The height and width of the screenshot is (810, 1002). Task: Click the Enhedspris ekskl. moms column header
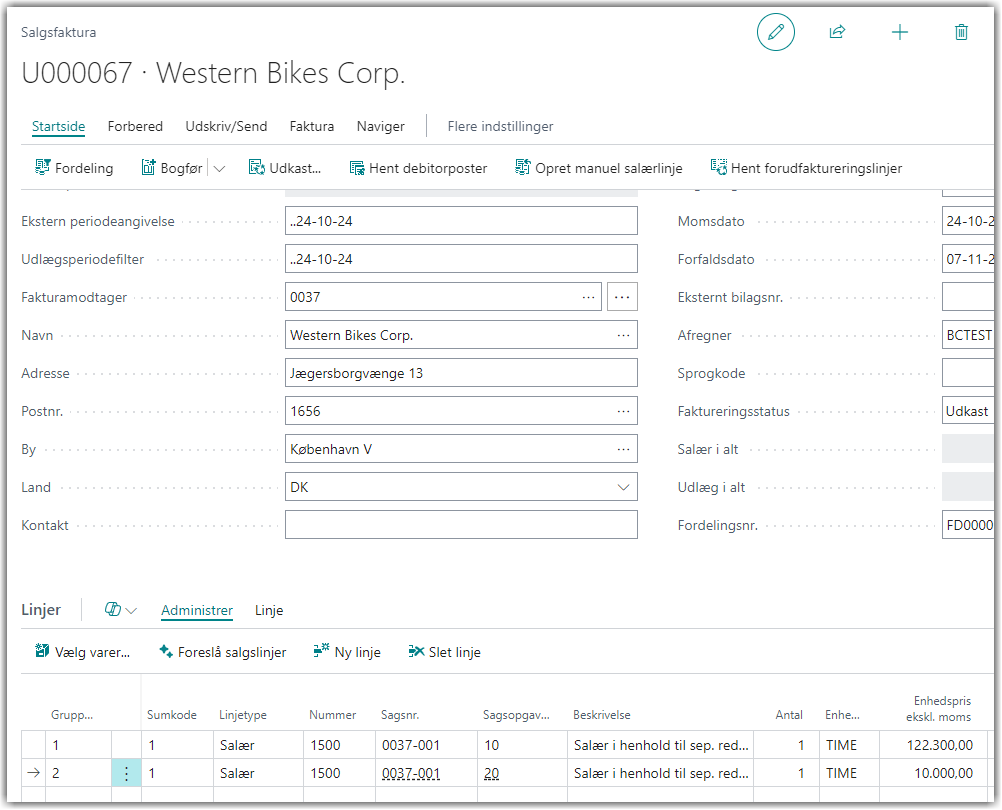(x=939, y=709)
